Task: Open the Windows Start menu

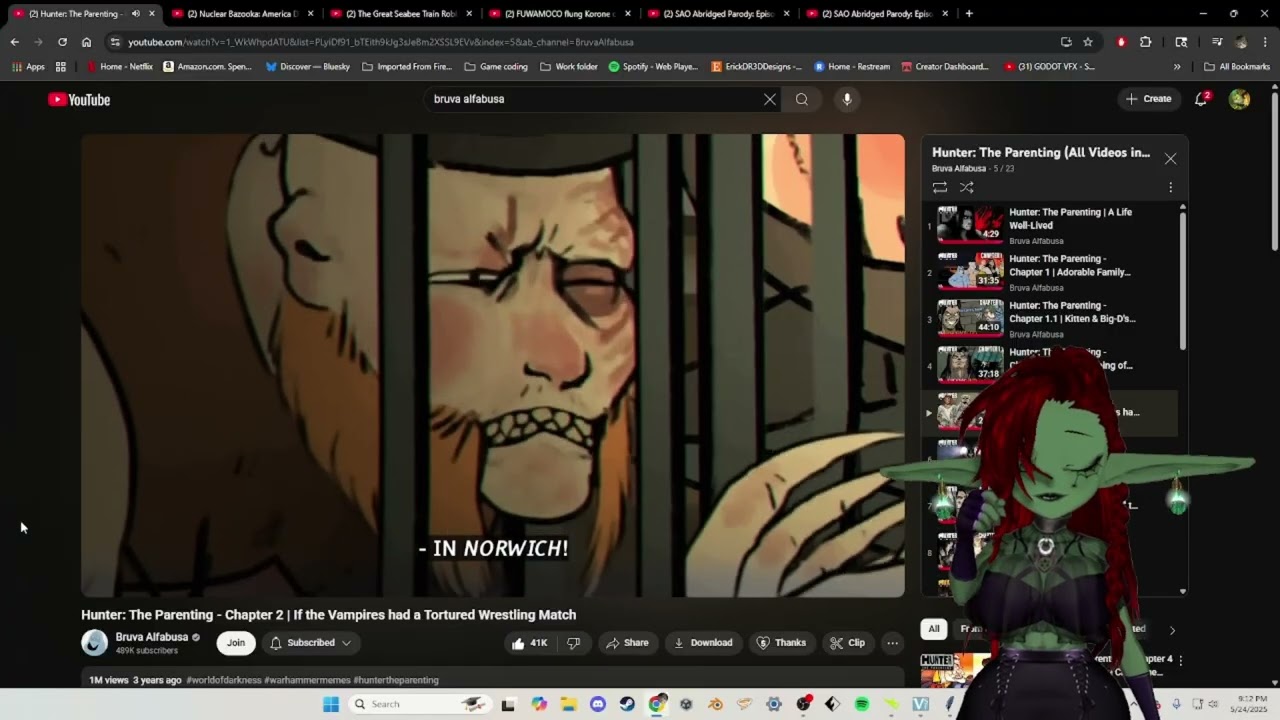Action: pos(331,704)
